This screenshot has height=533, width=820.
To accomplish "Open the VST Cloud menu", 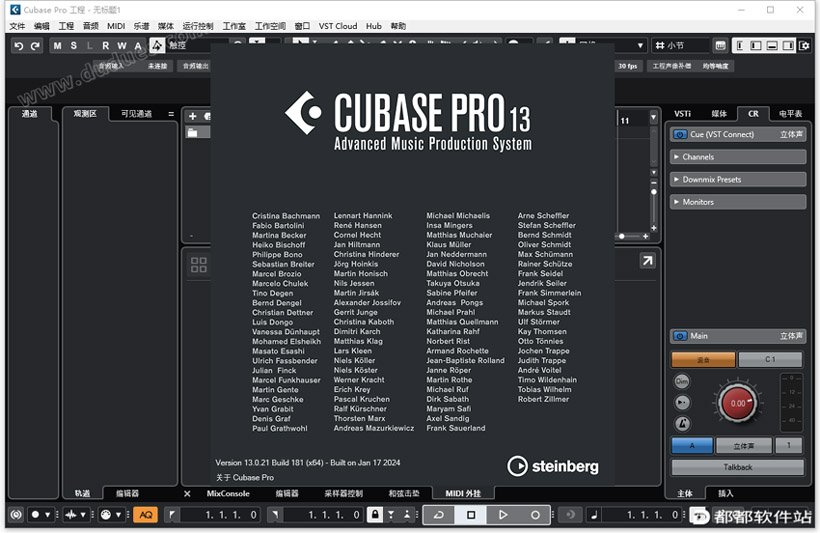I will point(338,26).
